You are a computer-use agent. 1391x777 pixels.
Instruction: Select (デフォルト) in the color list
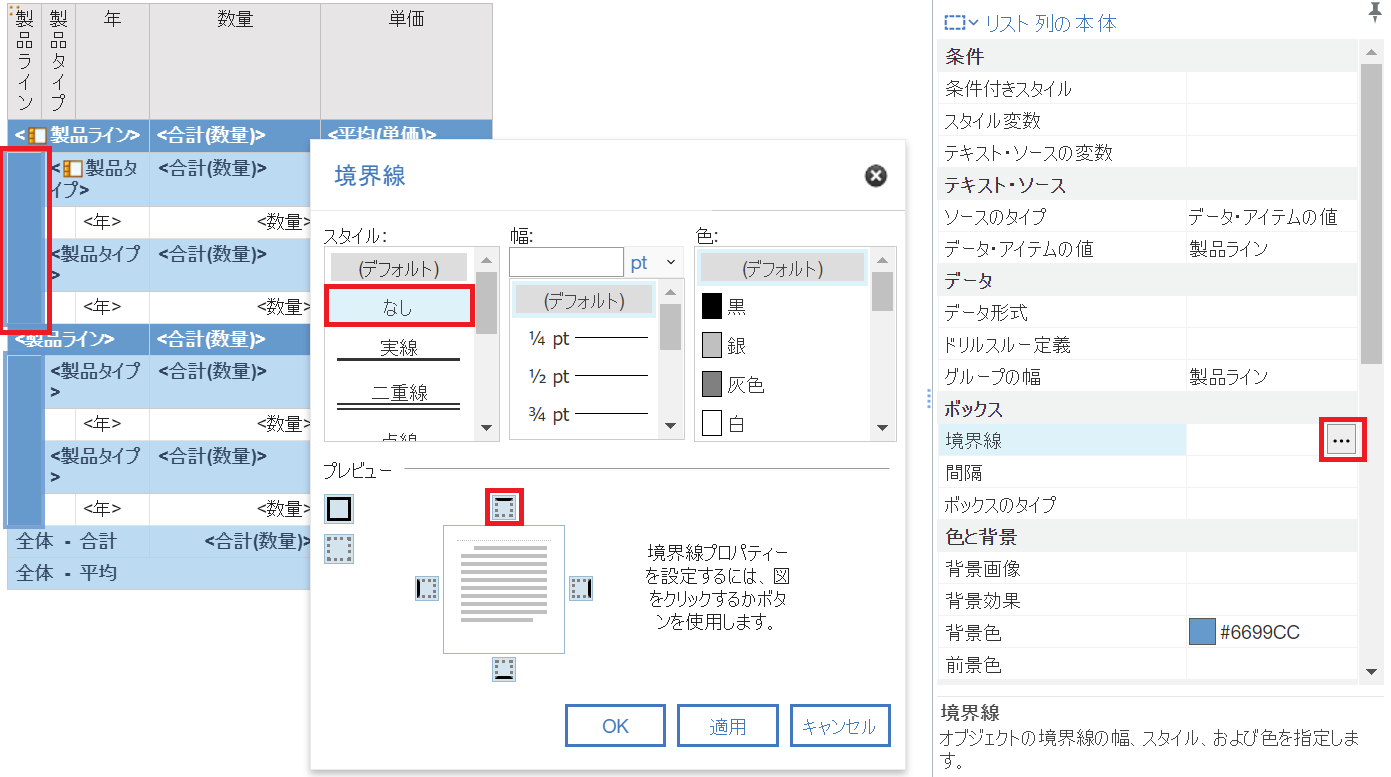pos(782,268)
